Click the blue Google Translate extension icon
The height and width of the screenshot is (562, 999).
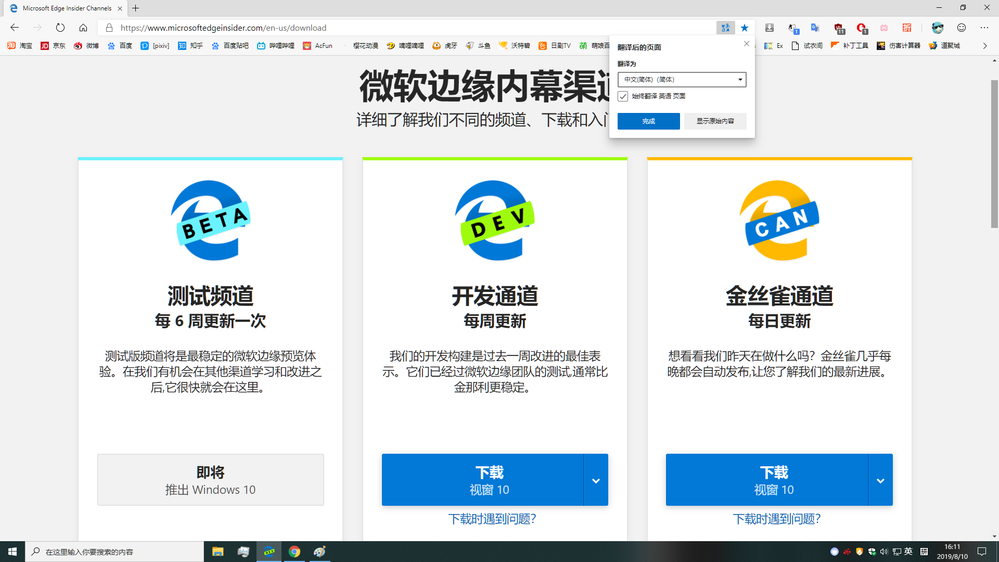pos(816,28)
